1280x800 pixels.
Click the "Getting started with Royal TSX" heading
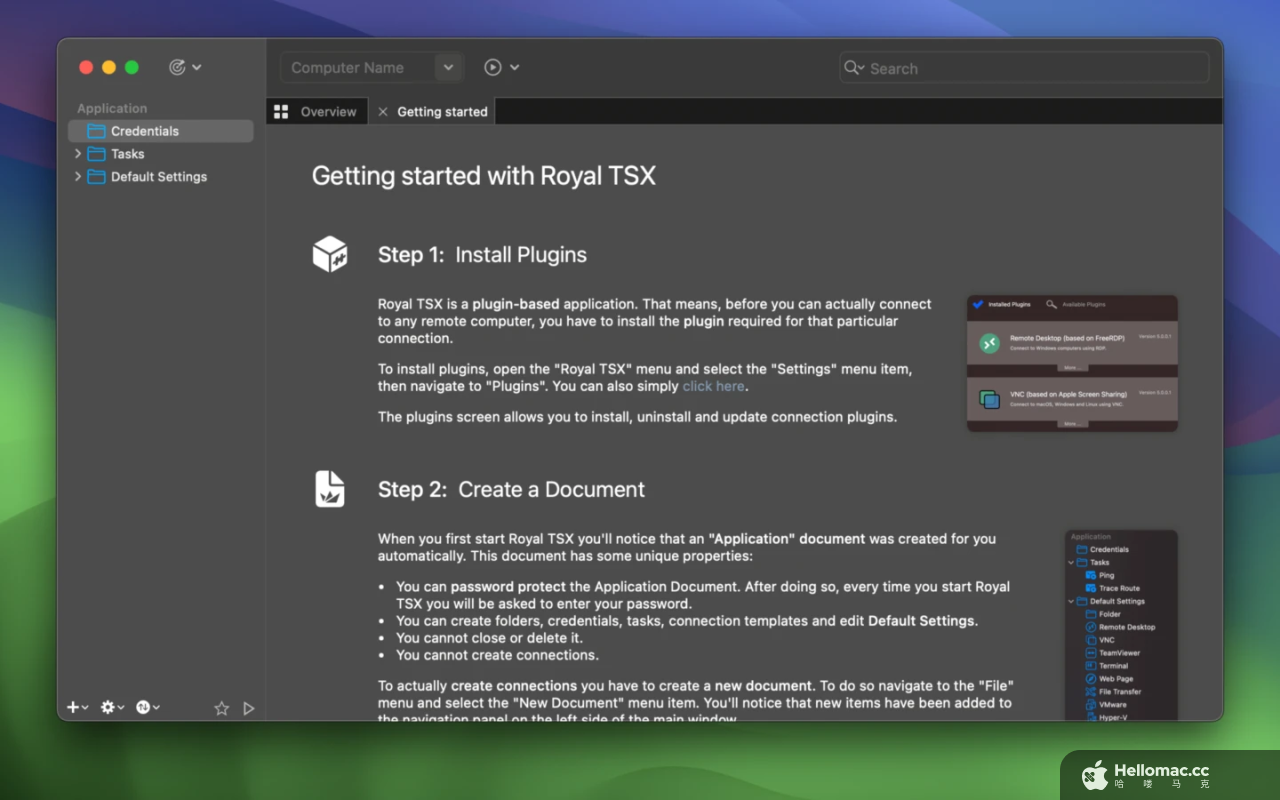click(x=484, y=176)
